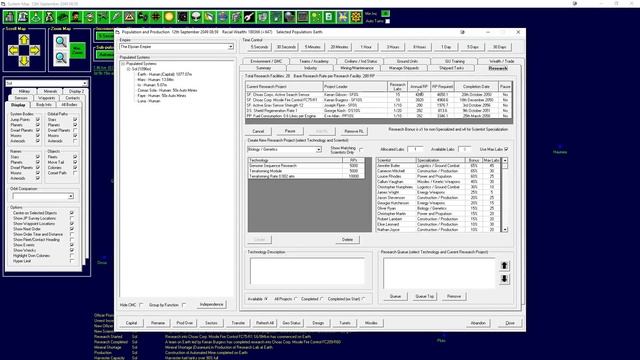Move research queue item down arrow
Screen dimensions: 640x360
[x=504, y=279]
